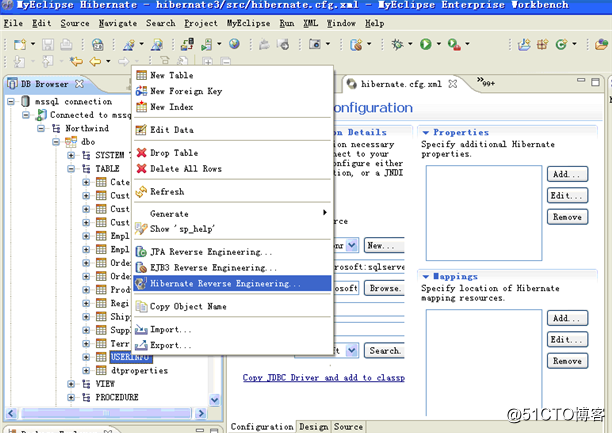This screenshot has width=615, height=433.
Task: Open the Generate submenu
Action: (232, 213)
